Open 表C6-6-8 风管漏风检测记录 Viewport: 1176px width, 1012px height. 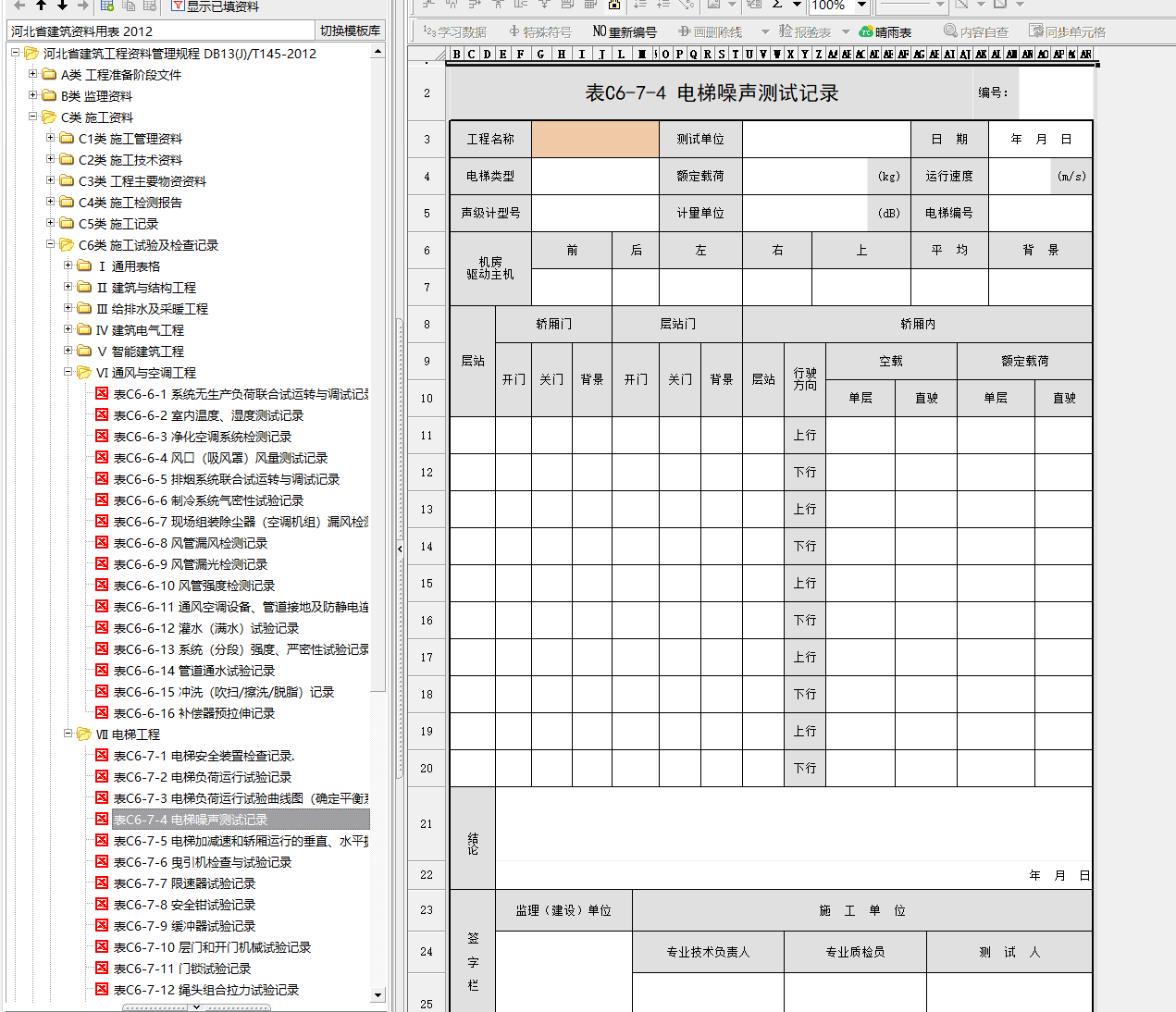190,543
